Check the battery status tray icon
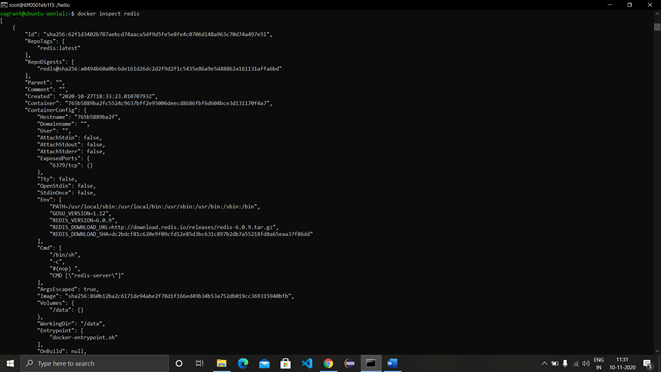 (x=555, y=363)
